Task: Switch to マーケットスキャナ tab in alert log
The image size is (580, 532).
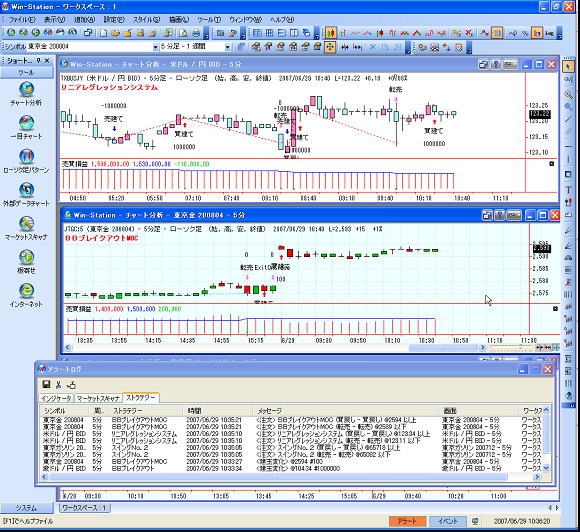Action: pos(98,398)
